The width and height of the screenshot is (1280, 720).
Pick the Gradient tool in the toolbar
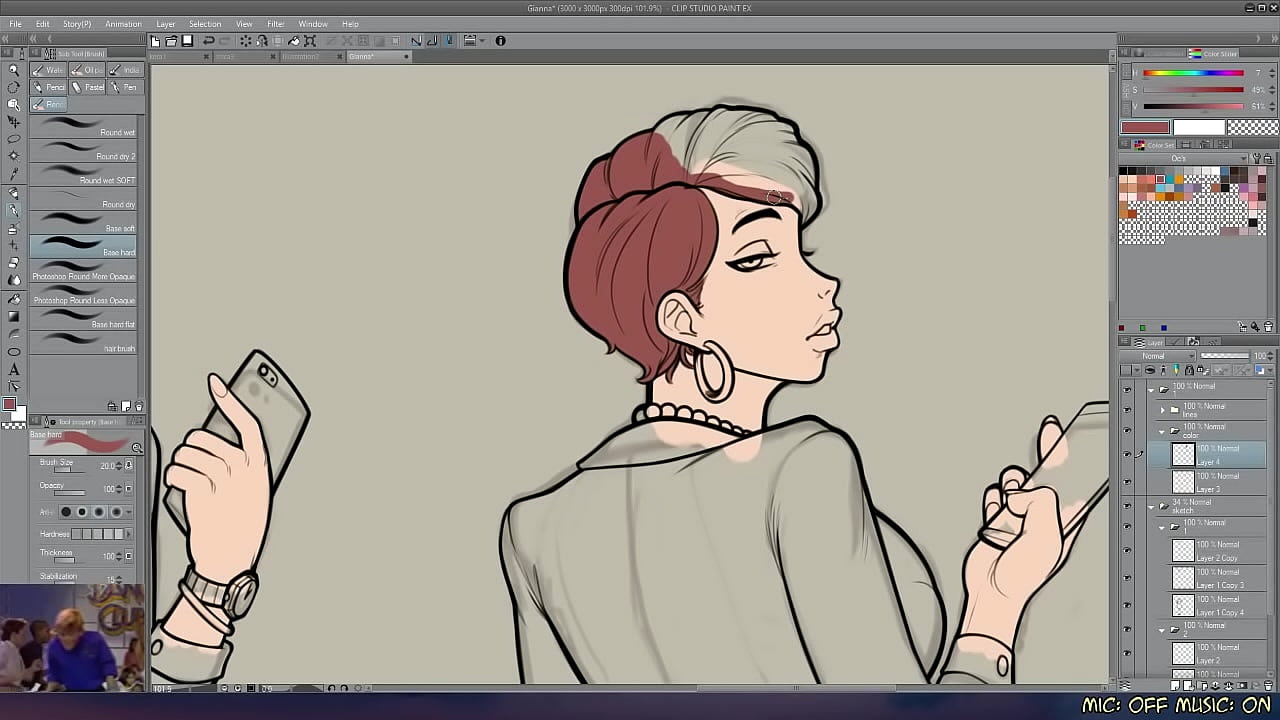pyautogui.click(x=14, y=317)
